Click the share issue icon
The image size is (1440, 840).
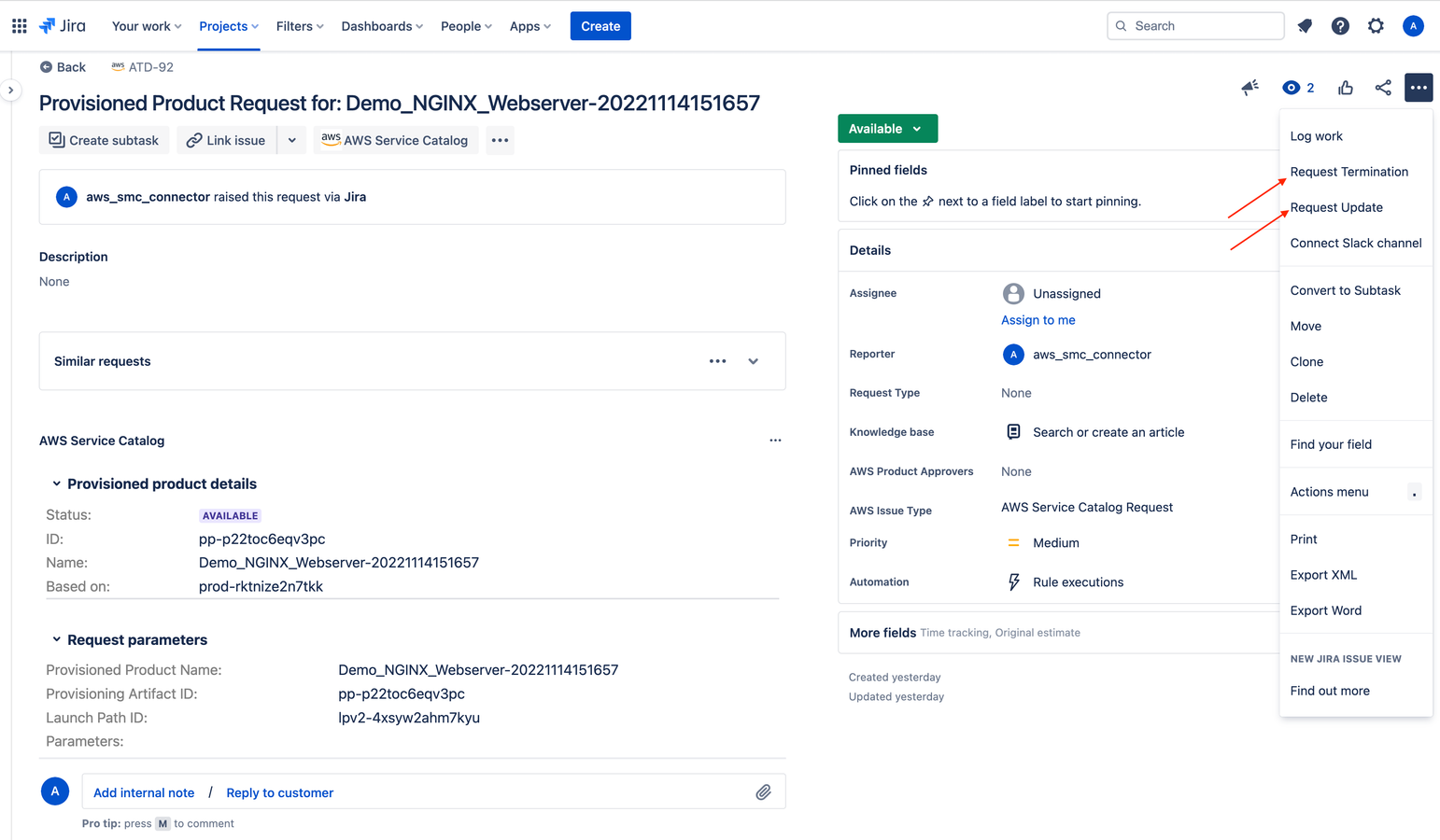pos(1383,88)
